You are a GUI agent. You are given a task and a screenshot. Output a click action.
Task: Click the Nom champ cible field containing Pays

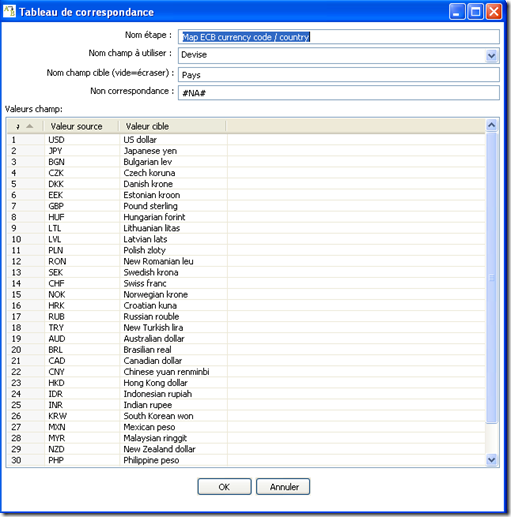(x=339, y=75)
